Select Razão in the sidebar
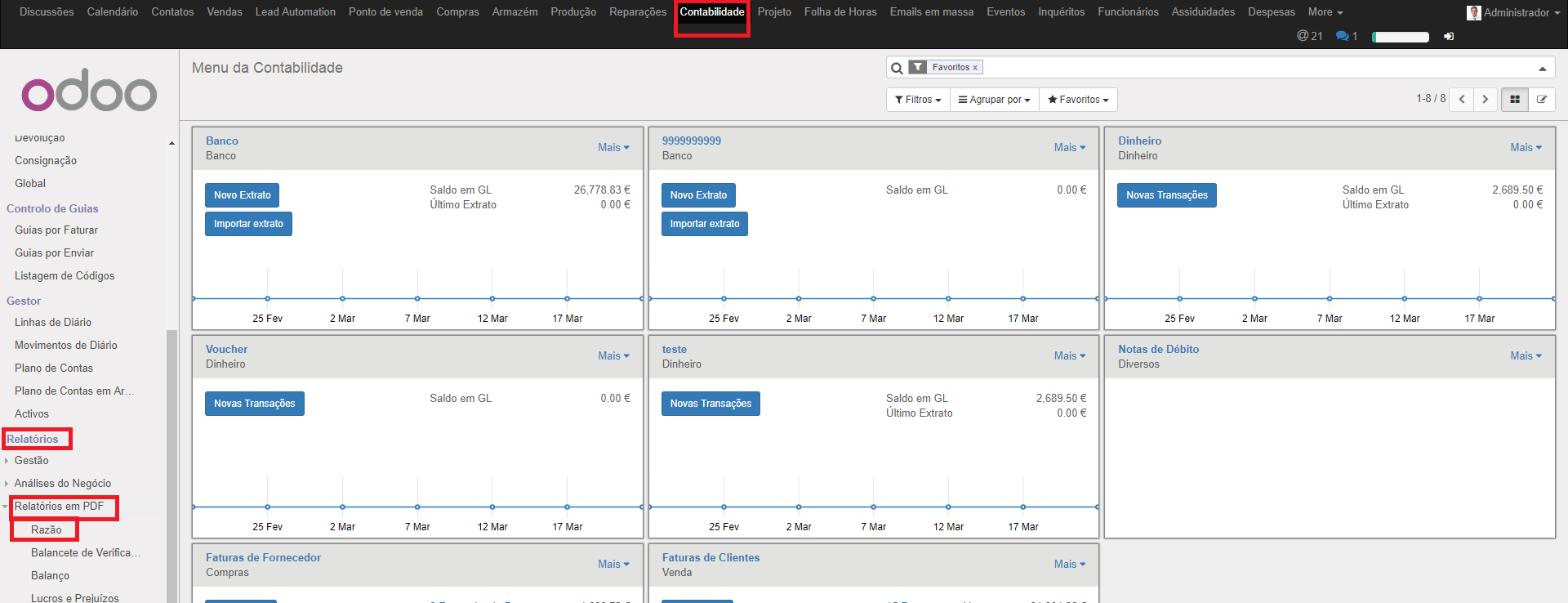1568x603 pixels. pyautogui.click(x=46, y=530)
